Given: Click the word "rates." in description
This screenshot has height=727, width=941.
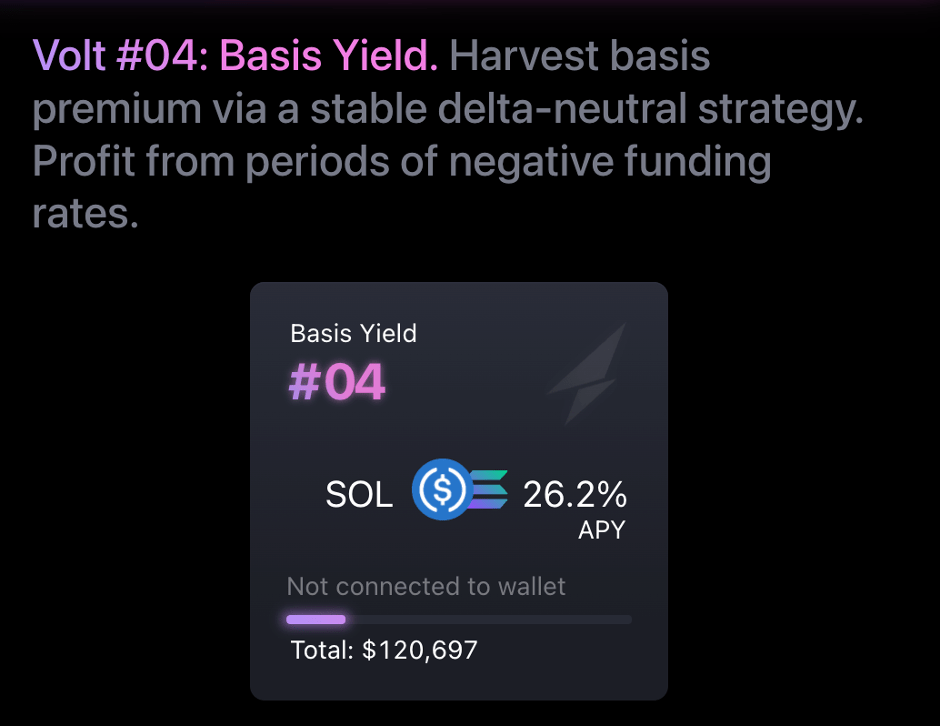Looking at the screenshot, I should click(86, 214).
